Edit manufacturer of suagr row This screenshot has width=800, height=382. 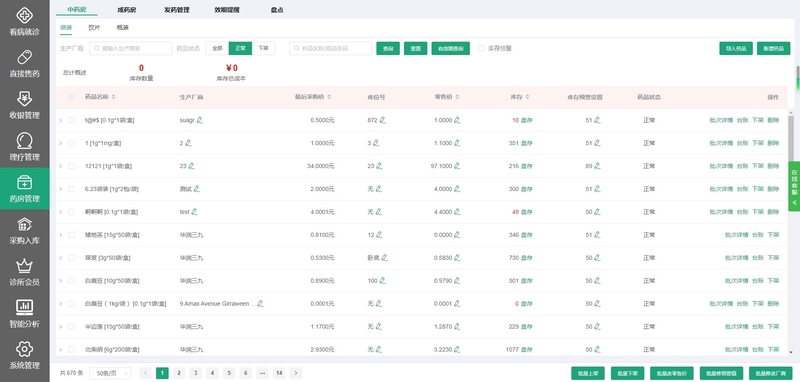point(199,120)
